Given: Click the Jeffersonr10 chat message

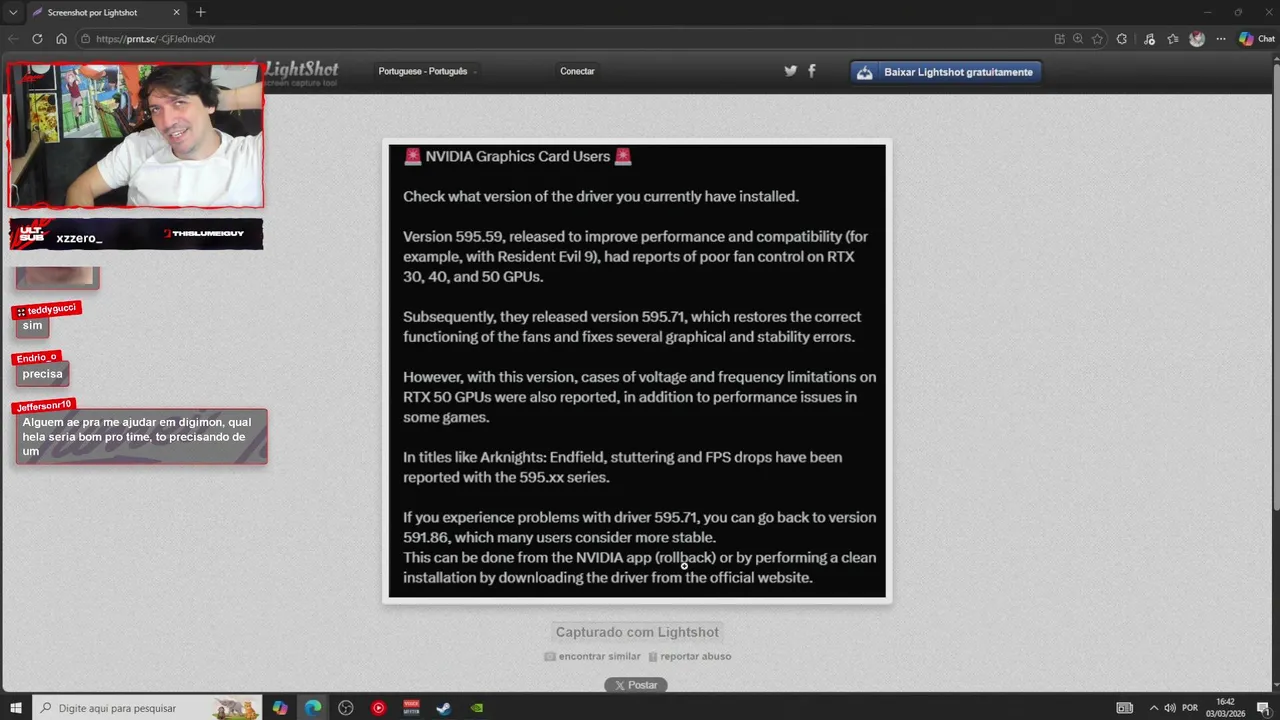Looking at the screenshot, I should [141, 436].
